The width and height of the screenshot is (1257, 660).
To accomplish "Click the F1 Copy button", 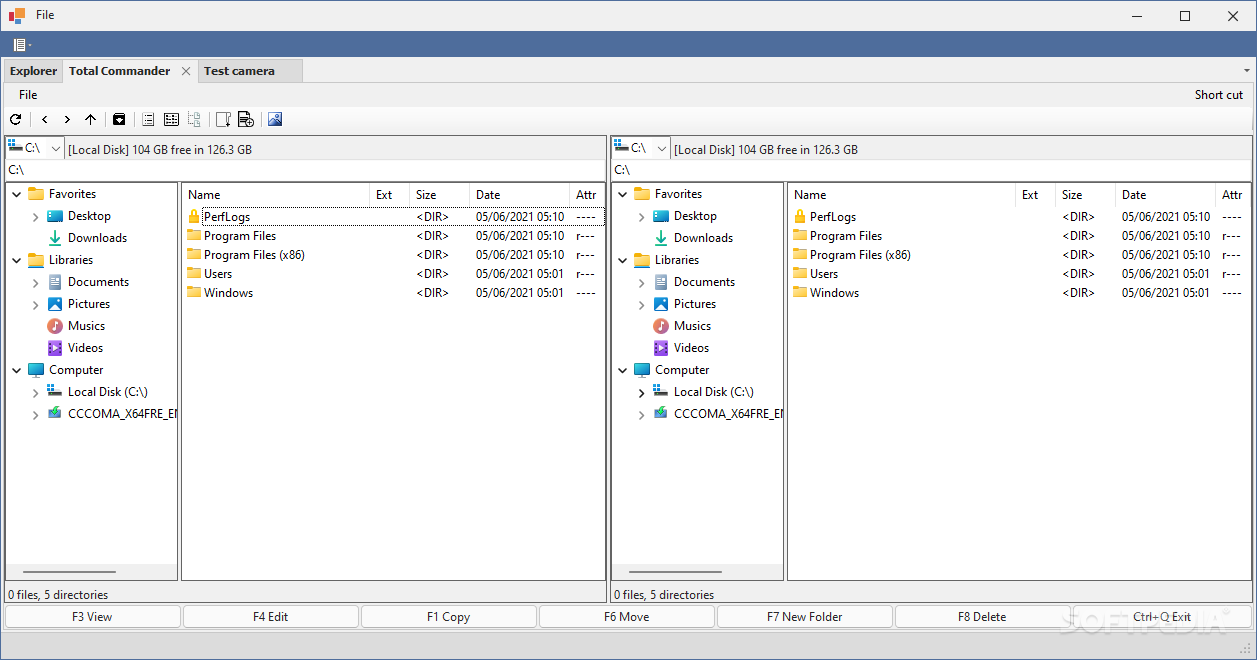I will (x=448, y=617).
